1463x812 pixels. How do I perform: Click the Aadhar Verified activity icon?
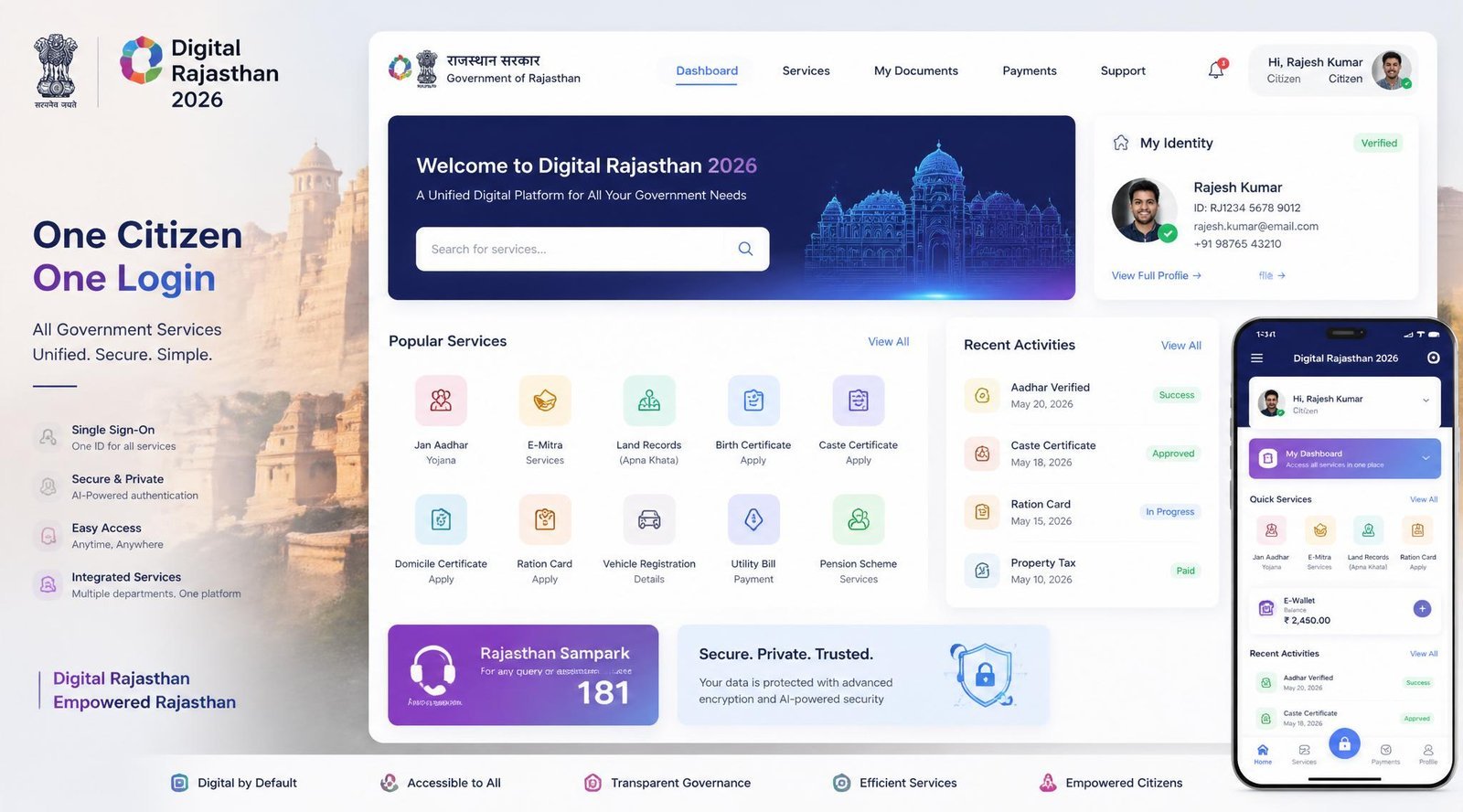982,395
